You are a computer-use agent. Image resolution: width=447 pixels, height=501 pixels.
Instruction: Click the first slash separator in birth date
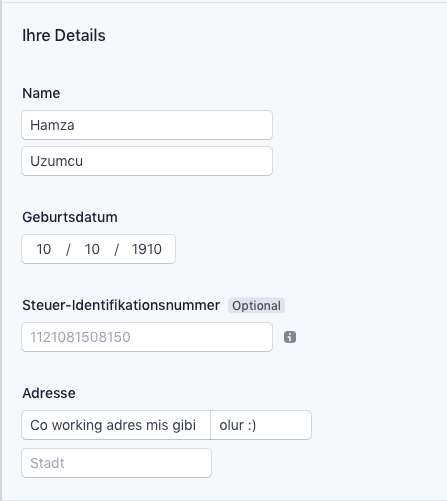point(68,249)
